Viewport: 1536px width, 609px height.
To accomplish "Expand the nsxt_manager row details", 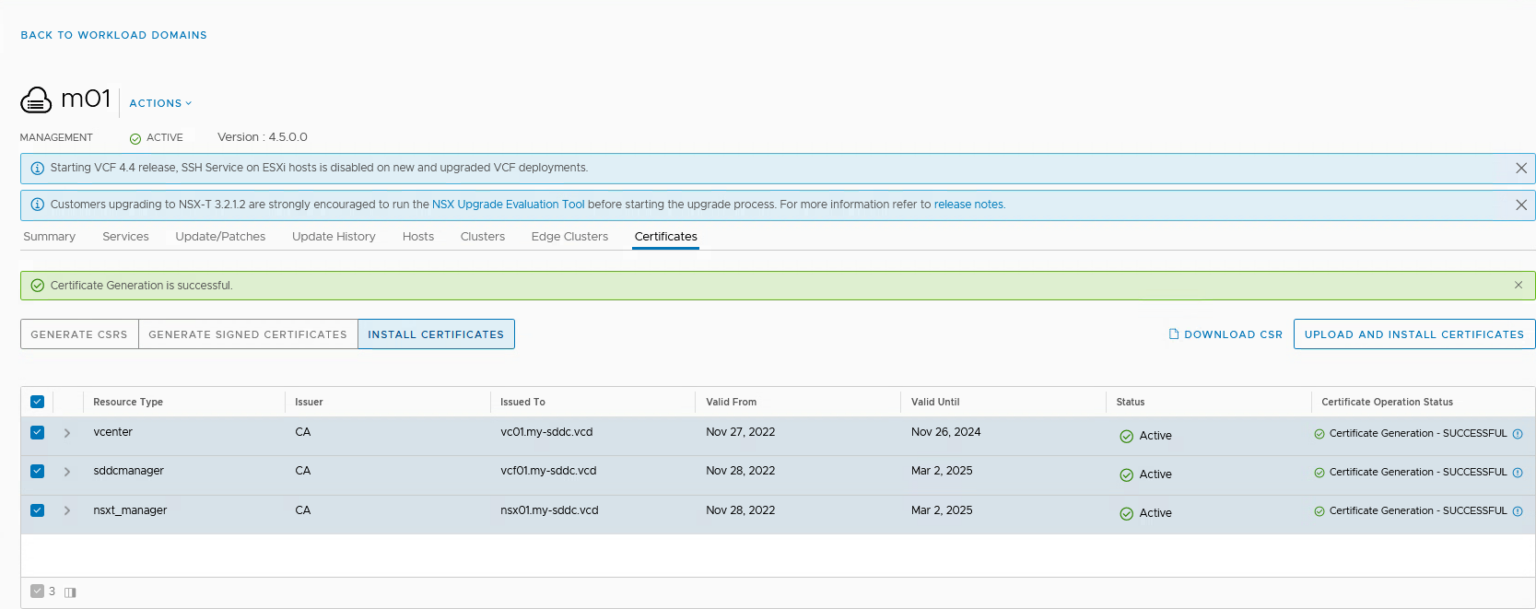I will [x=67, y=510].
